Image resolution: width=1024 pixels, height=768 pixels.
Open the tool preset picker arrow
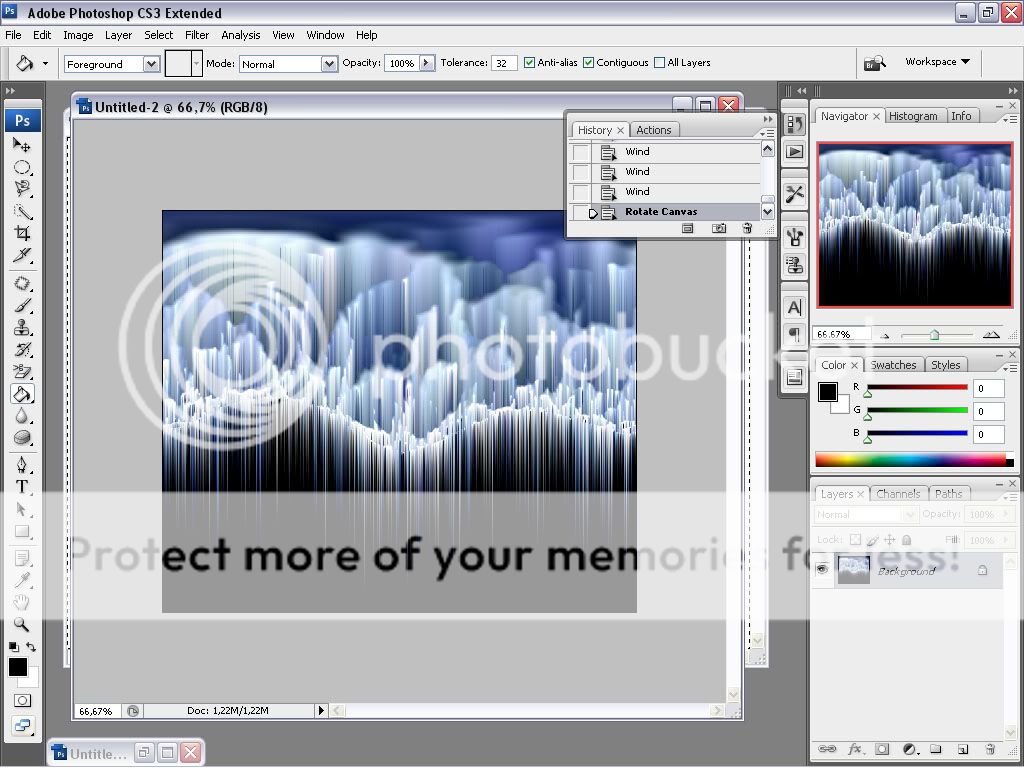coord(45,63)
